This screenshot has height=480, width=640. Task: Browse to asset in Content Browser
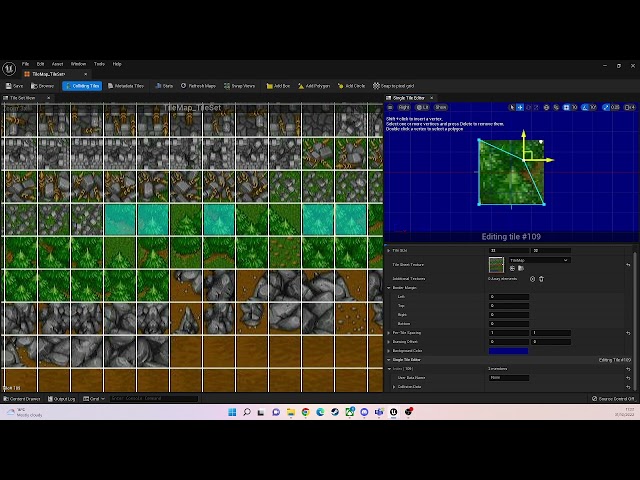coord(42,86)
